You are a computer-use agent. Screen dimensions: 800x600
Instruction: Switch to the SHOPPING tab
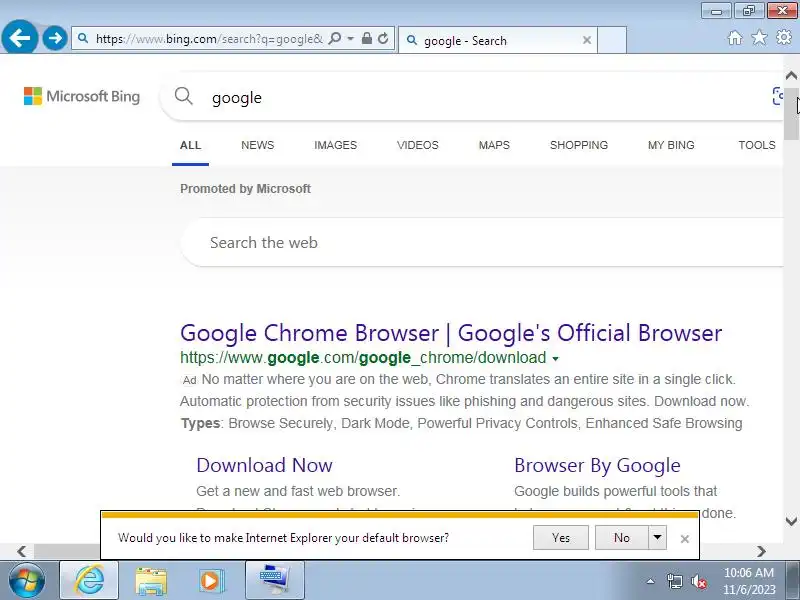tap(579, 145)
